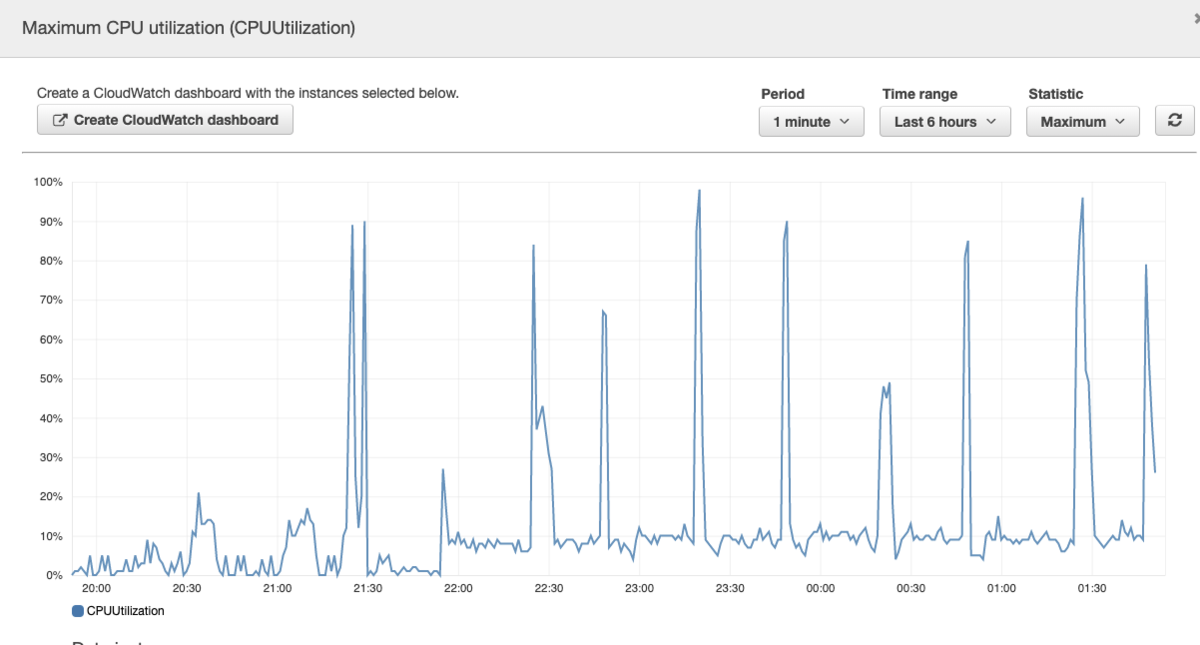
Task: Click the 100% y-axis label
Action: tap(48, 182)
